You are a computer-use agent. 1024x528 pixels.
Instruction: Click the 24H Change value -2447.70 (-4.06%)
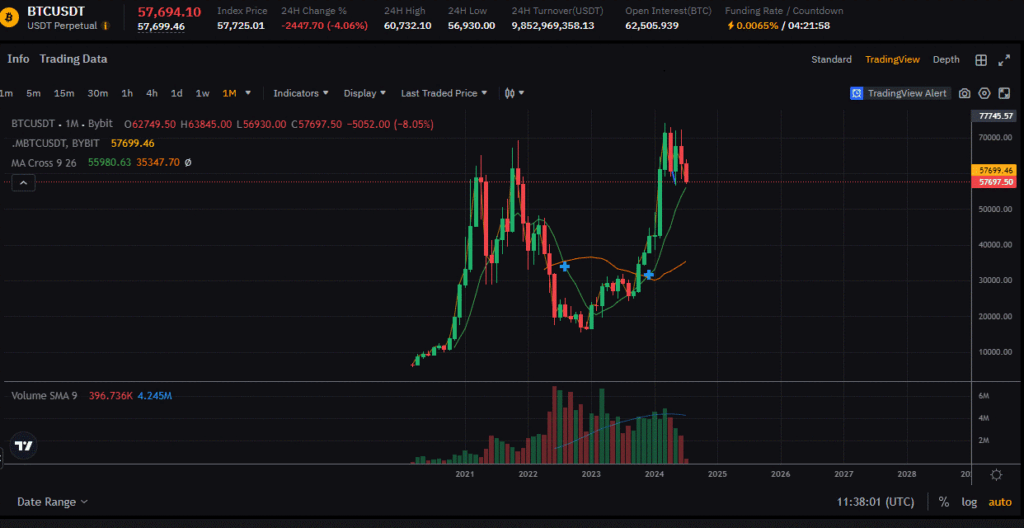325,25
